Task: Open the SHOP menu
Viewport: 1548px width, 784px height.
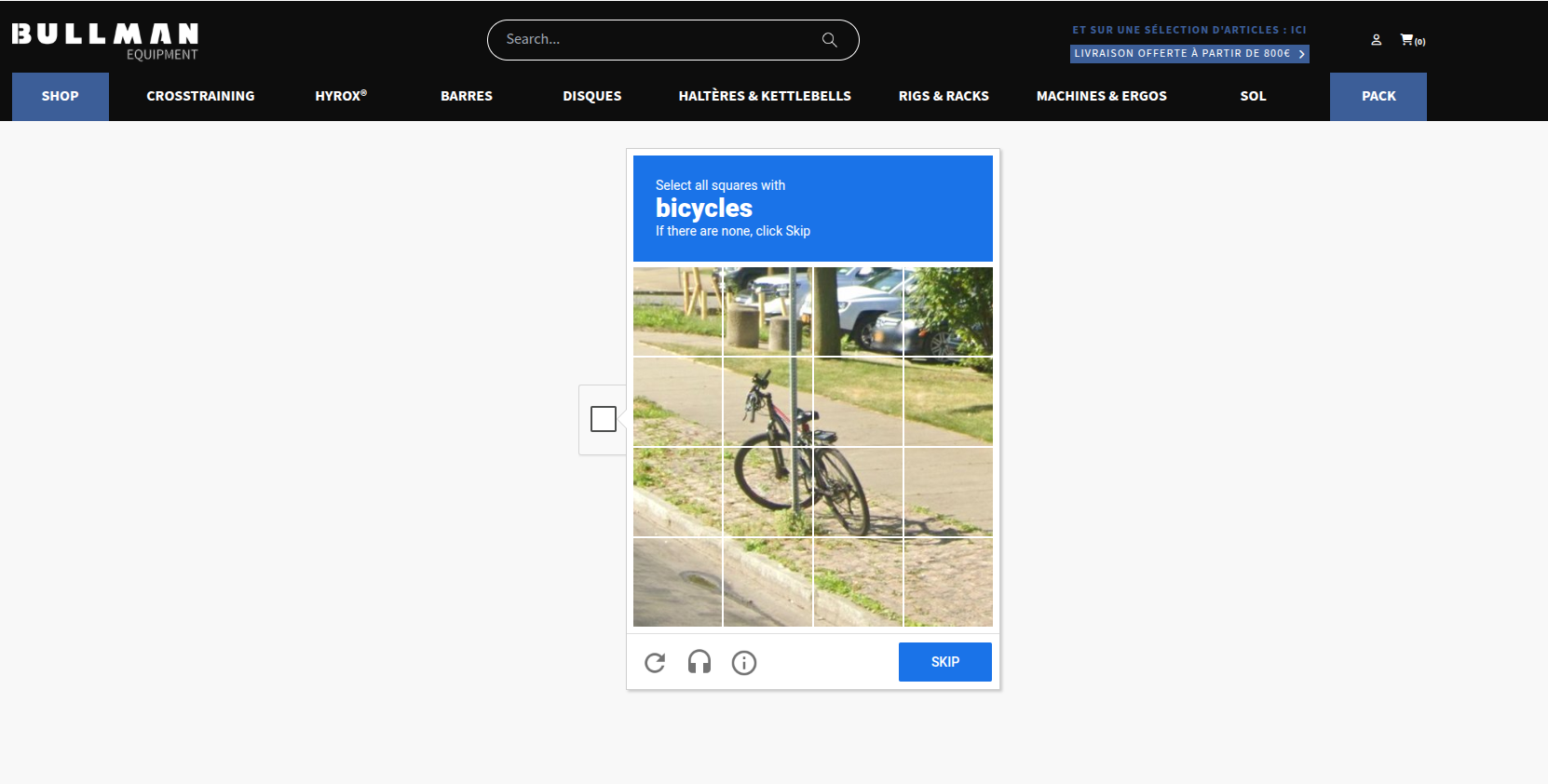Action: pos(61,96)
